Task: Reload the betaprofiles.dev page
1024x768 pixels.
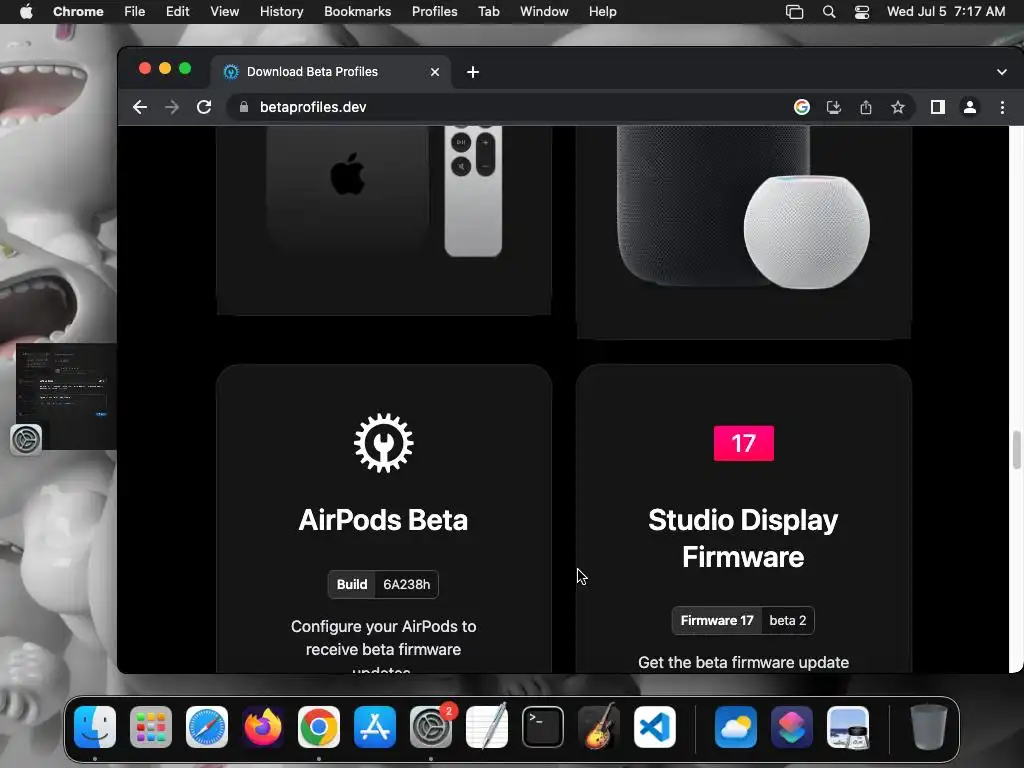Action: coord(204,107)
